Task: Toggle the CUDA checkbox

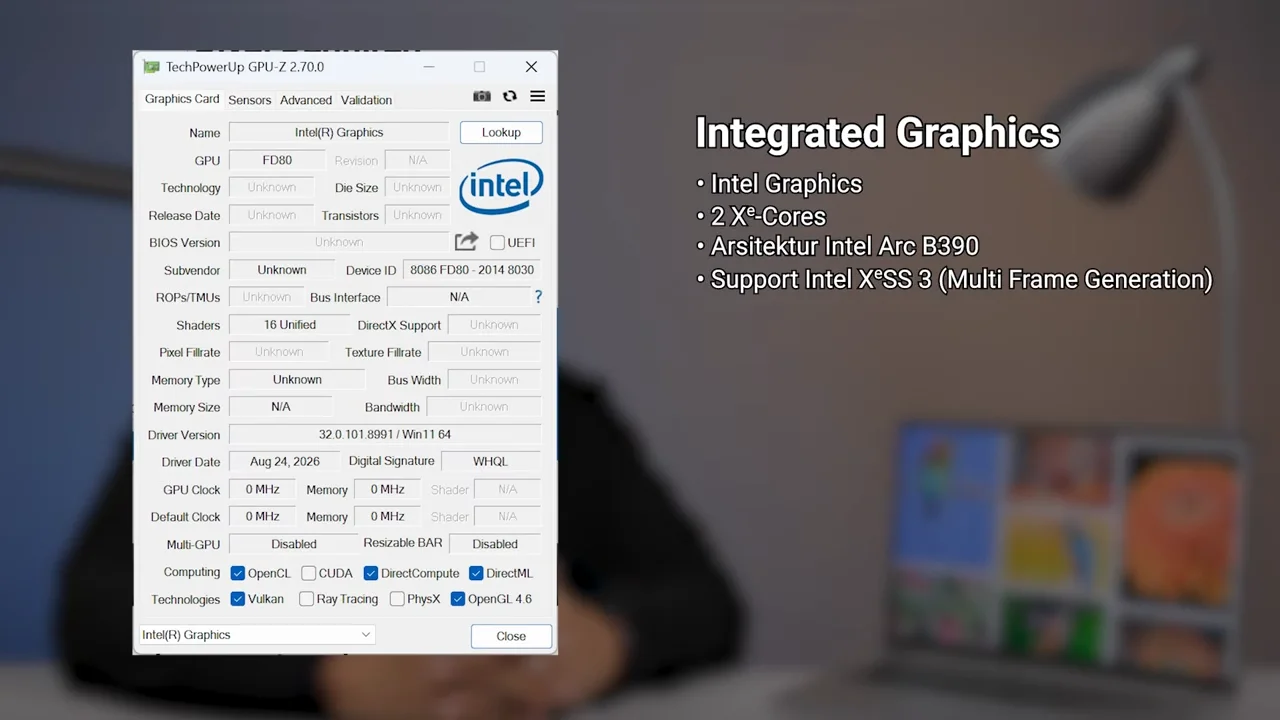Action: click(309, 573)
